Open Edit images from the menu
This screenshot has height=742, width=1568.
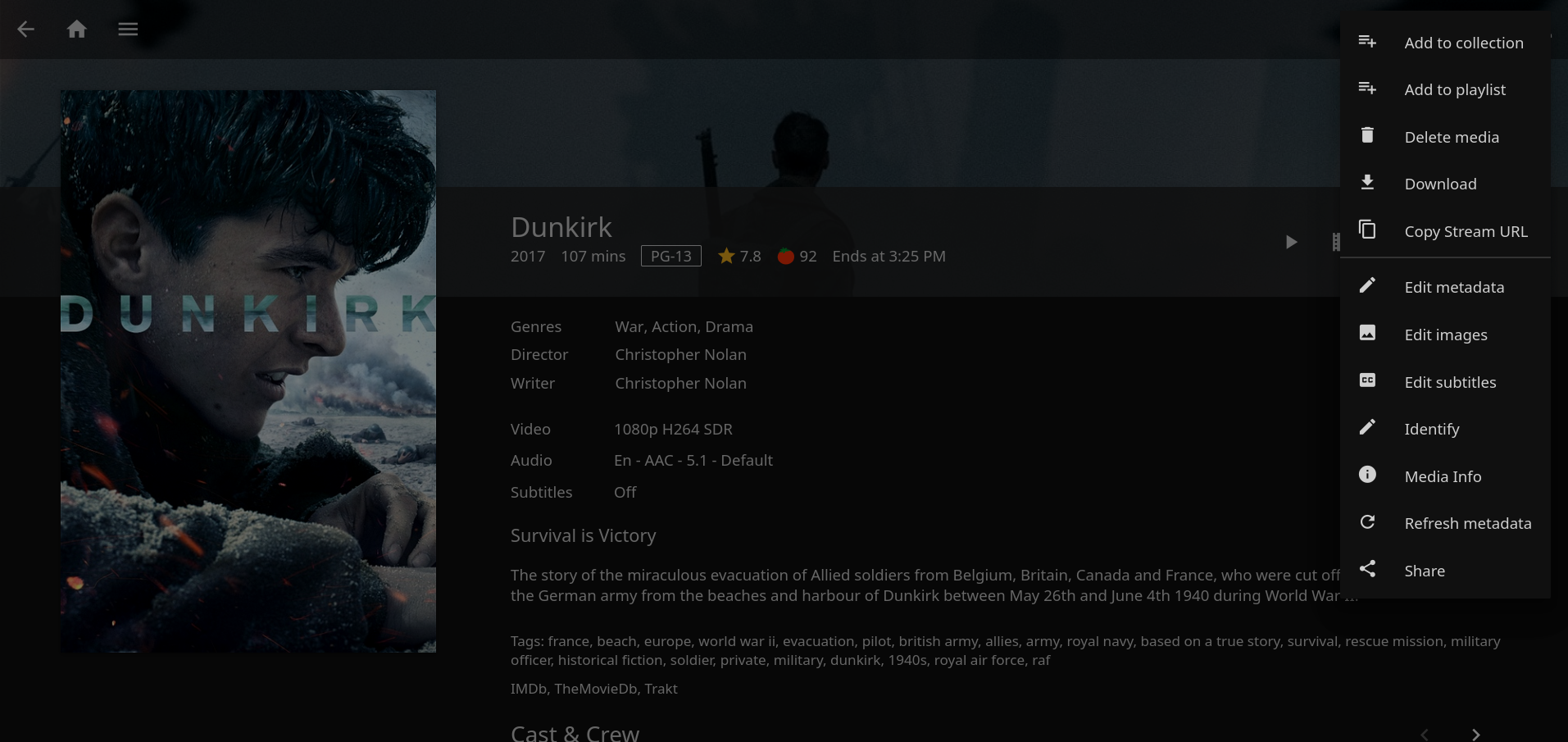(x=1446, y=335)
